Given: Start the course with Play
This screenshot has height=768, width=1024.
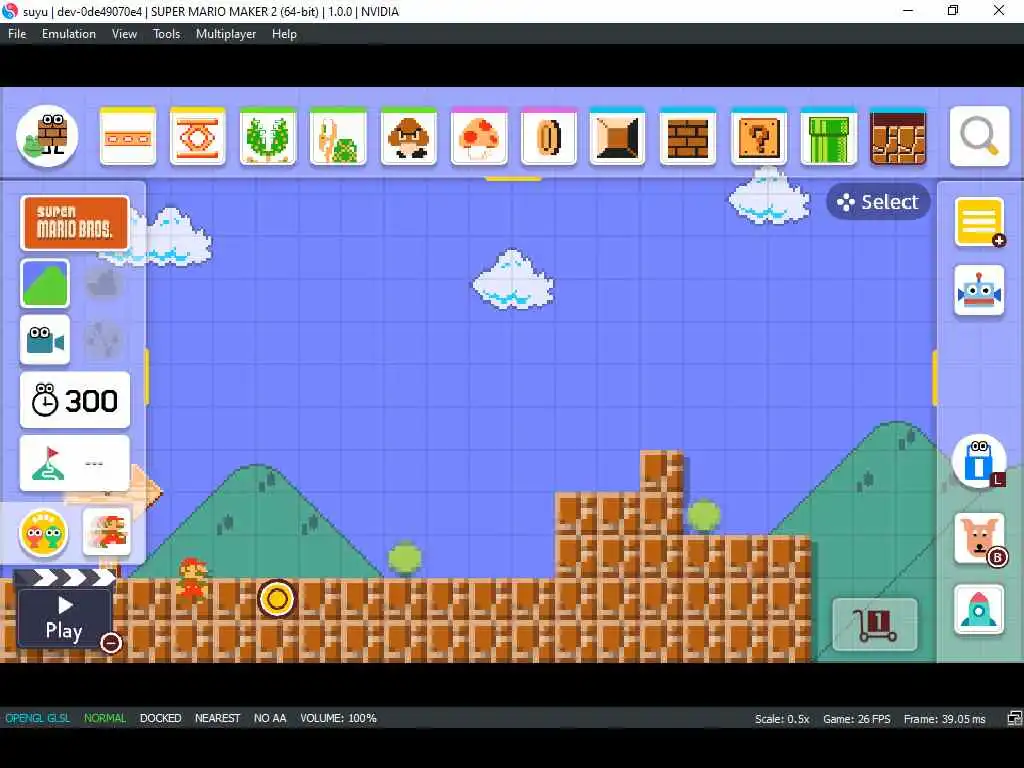Looking at the screenshot, I should tap(63, 611).
